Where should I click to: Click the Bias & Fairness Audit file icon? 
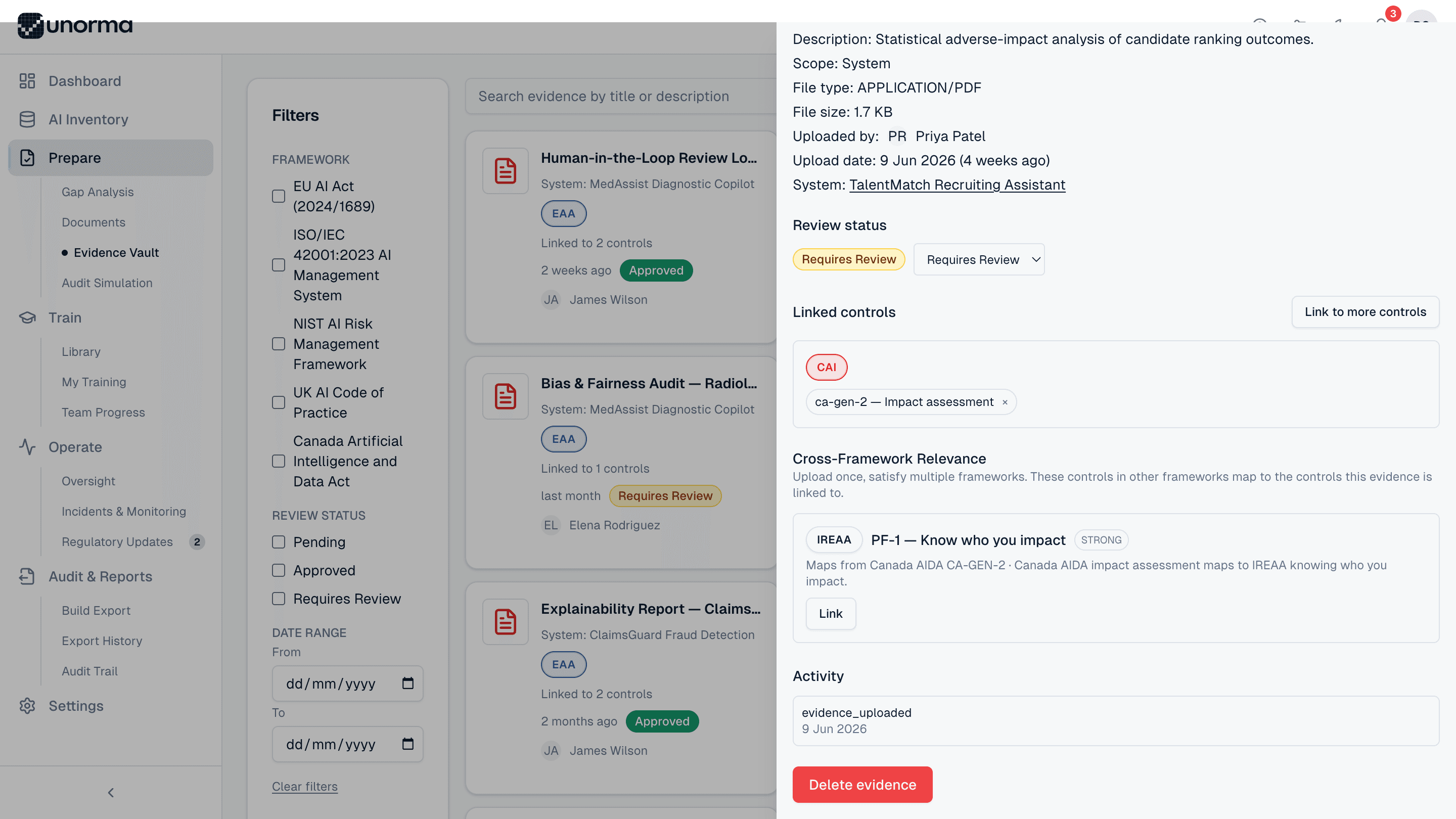pyautogui.click(x=506, y=397)
